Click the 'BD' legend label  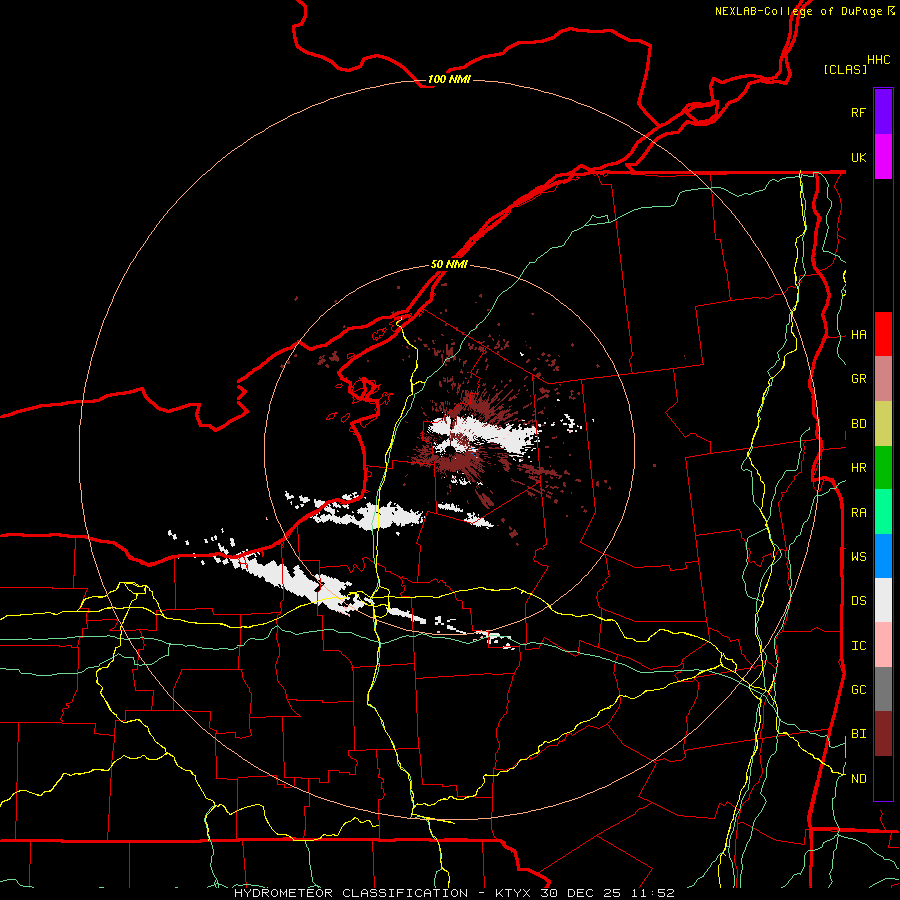point(858,424)
